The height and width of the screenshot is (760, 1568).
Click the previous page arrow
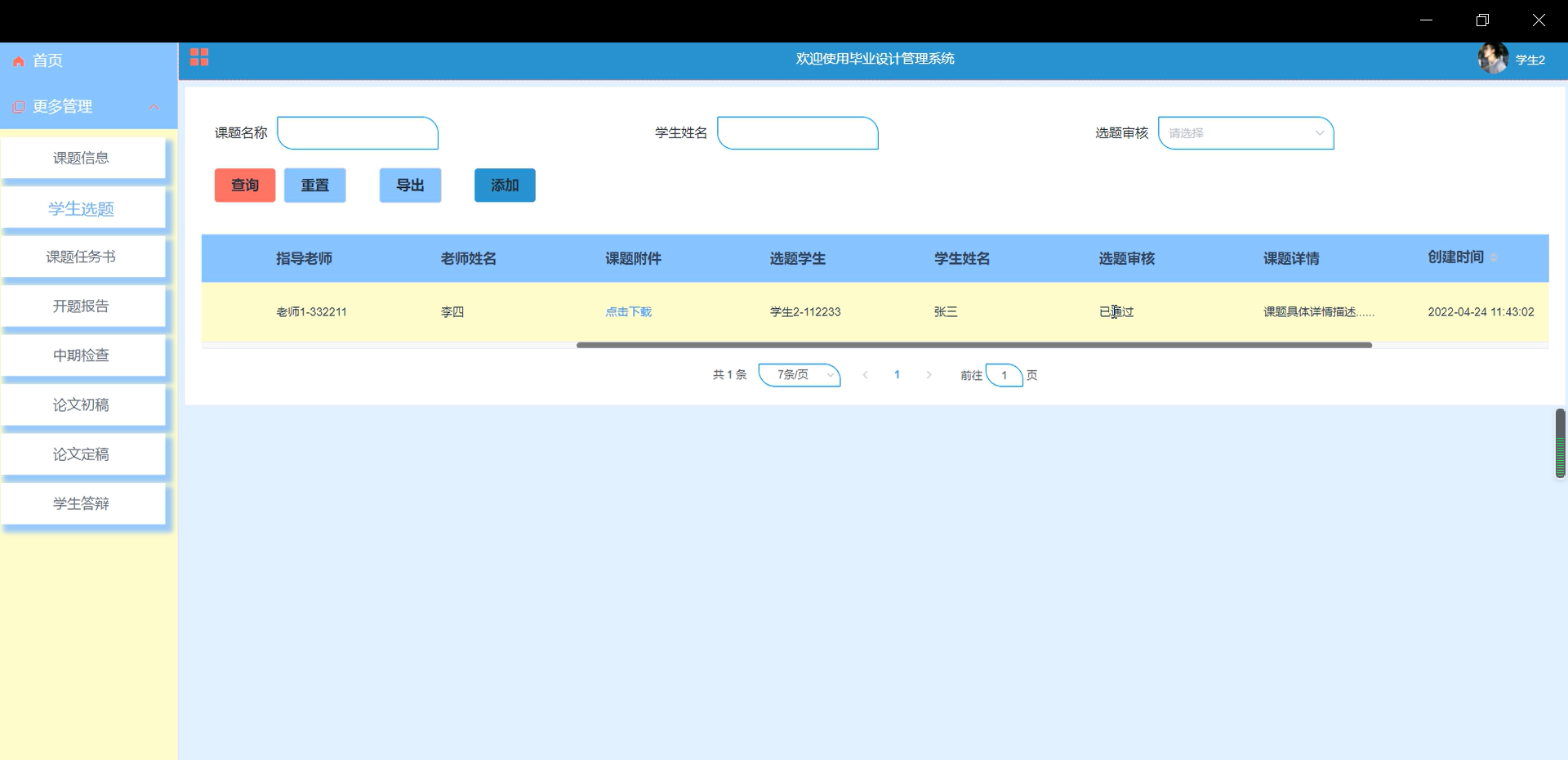(x=866, y=375)
